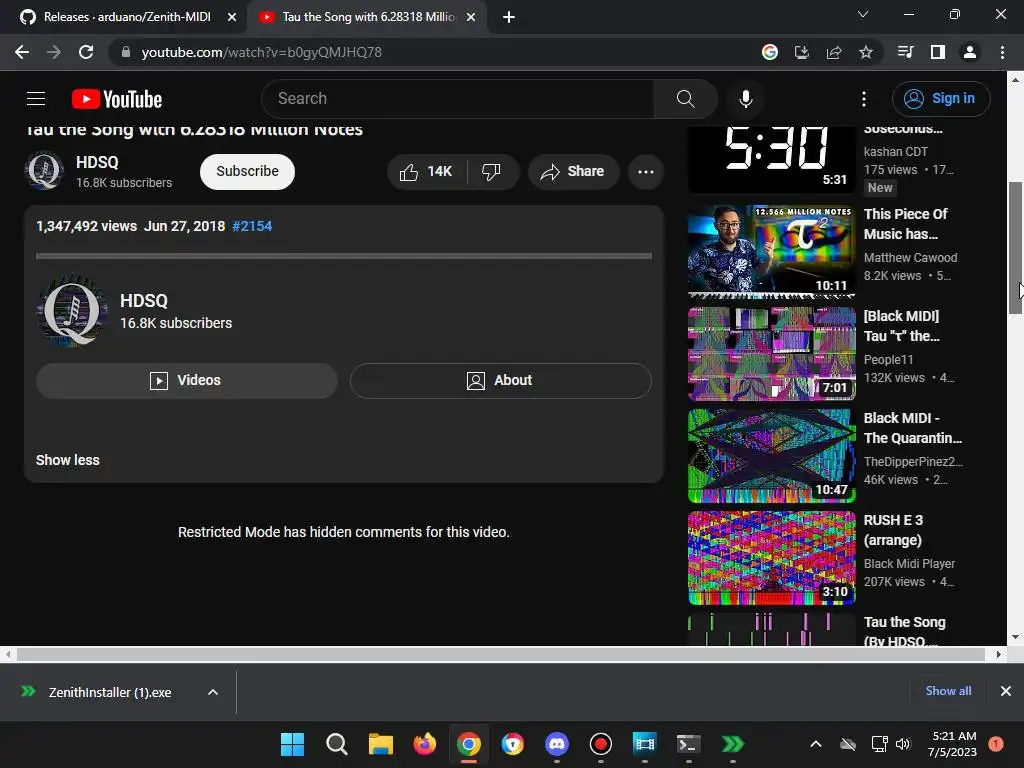
Task: Click the browser back arrow
Action: (x=22, y=52)
